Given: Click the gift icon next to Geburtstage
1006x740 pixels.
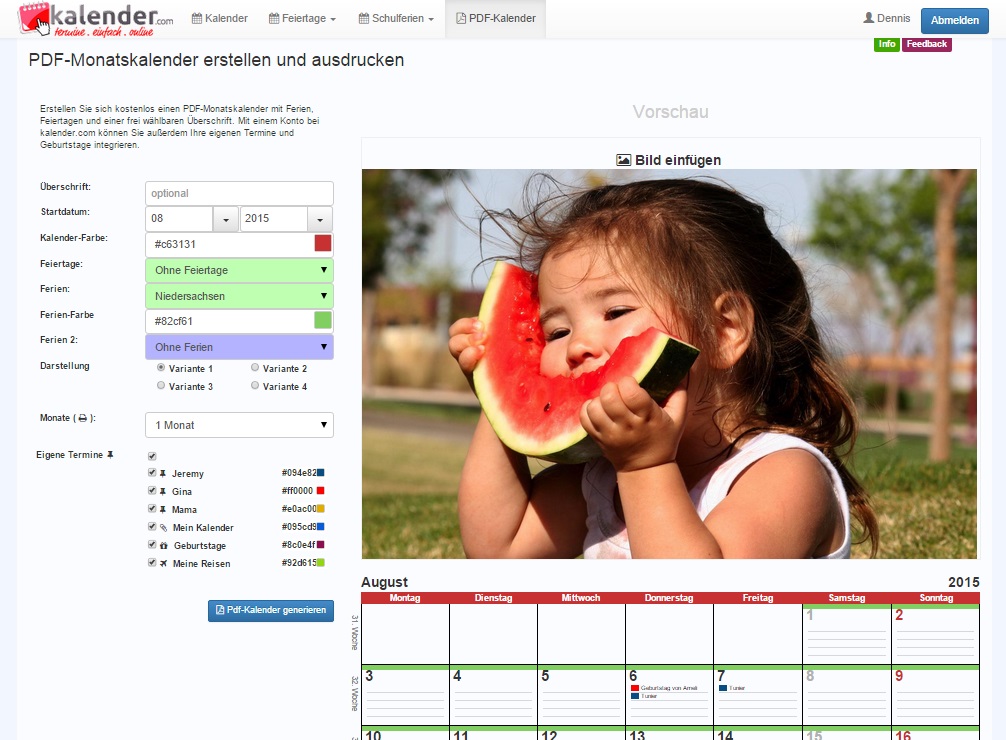Looking at the screenshot, I should pyautogui.click(x=163, y=545).
